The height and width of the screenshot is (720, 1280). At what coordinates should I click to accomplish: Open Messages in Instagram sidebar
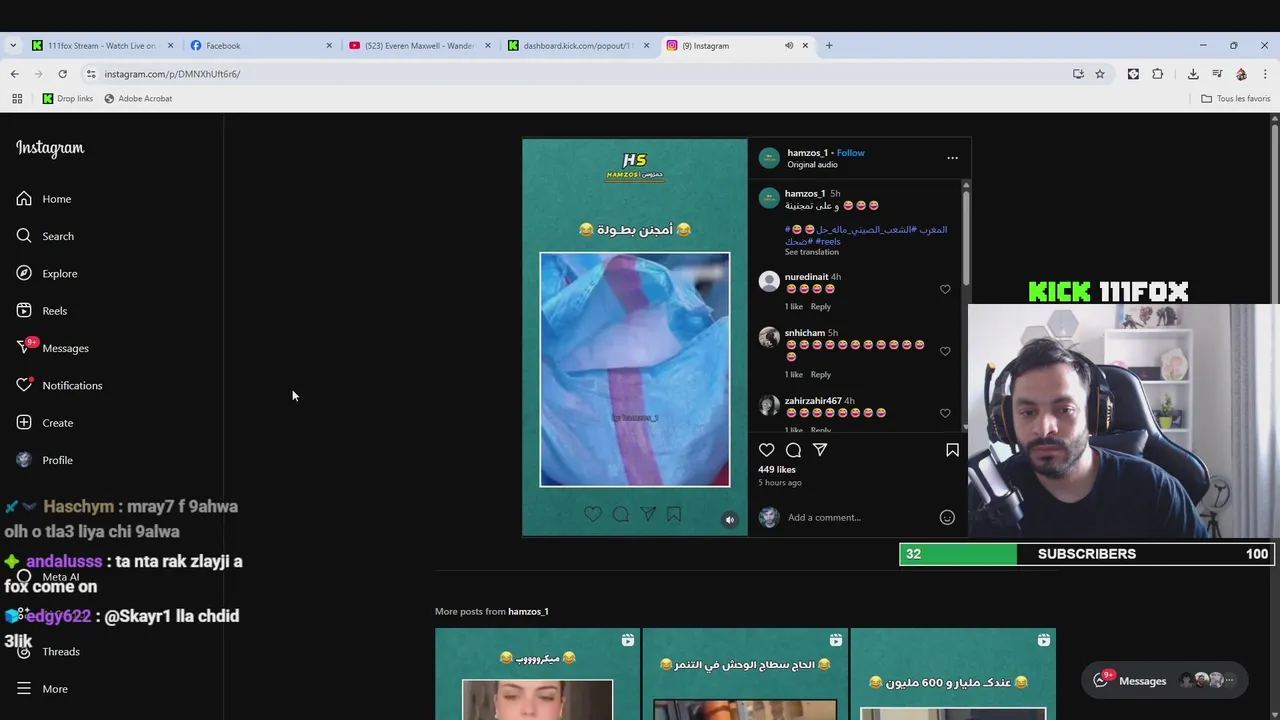point(53,348)
